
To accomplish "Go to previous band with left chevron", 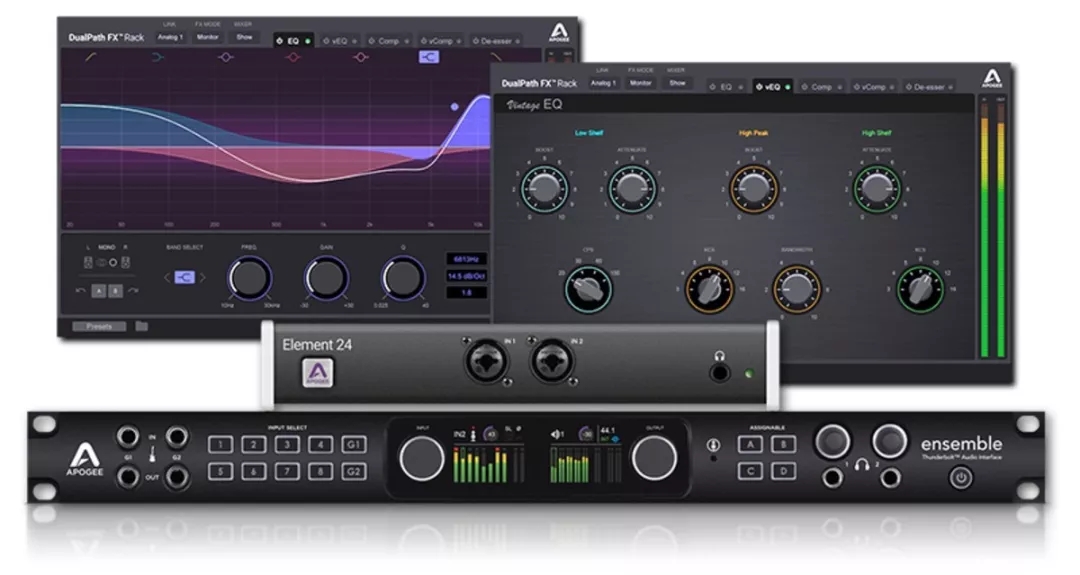I will 166,277.
